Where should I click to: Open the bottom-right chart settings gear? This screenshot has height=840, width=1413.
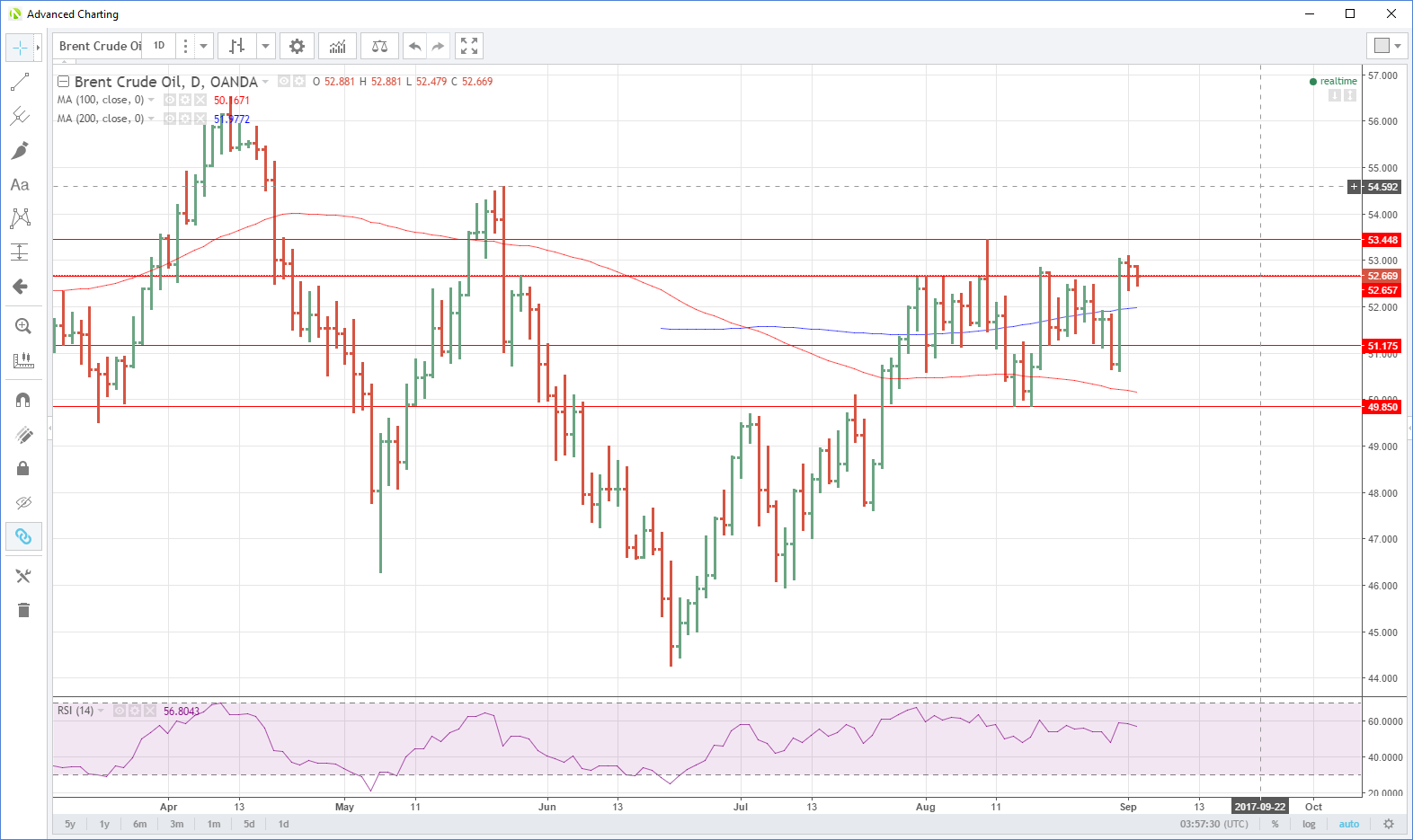coord(1389,824)
